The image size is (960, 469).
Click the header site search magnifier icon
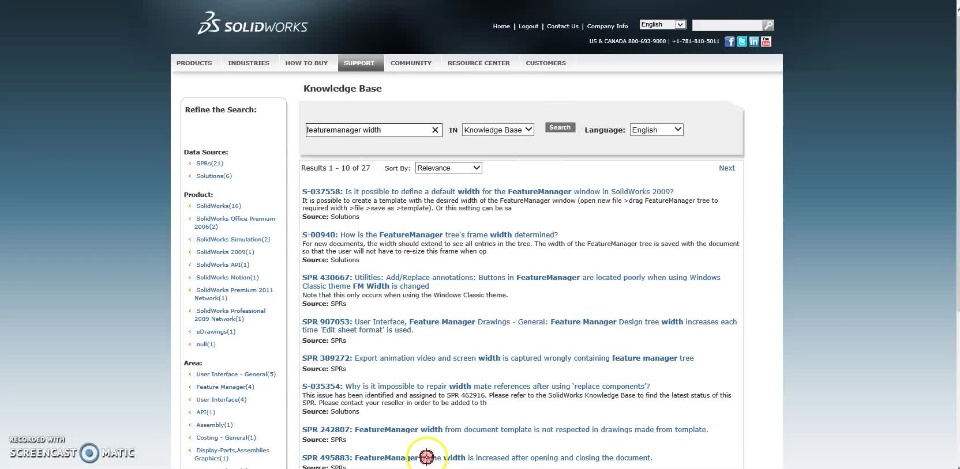coord(768,25)
